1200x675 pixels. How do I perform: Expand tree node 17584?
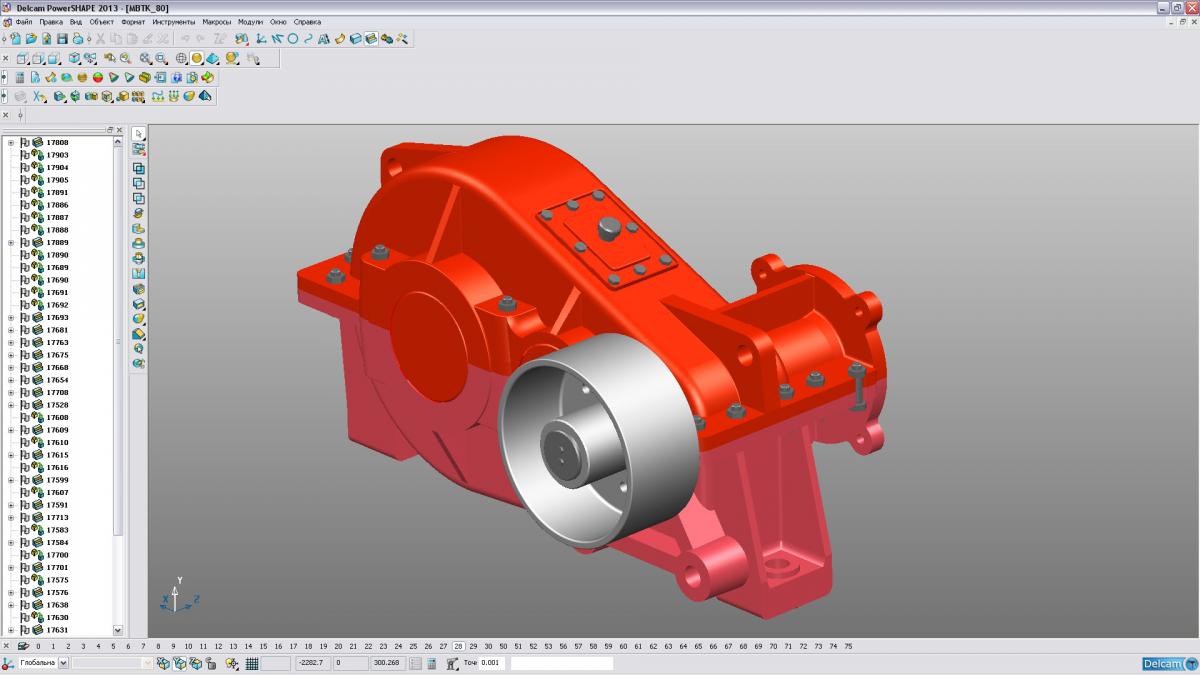coord(11,542)
